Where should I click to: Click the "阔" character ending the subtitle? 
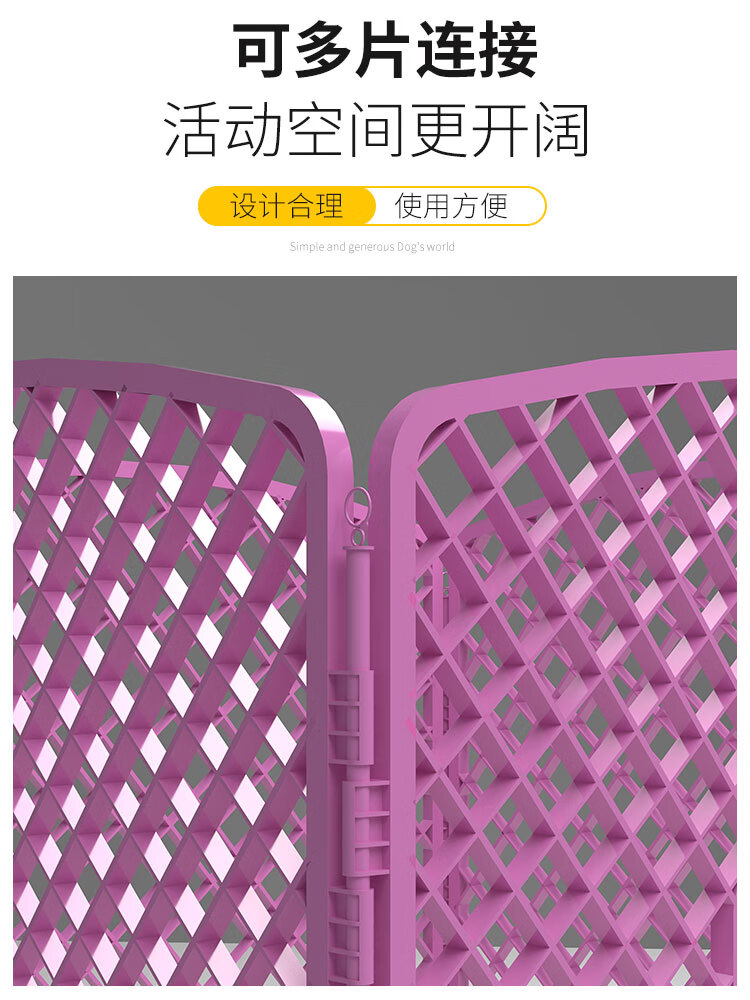562,130
